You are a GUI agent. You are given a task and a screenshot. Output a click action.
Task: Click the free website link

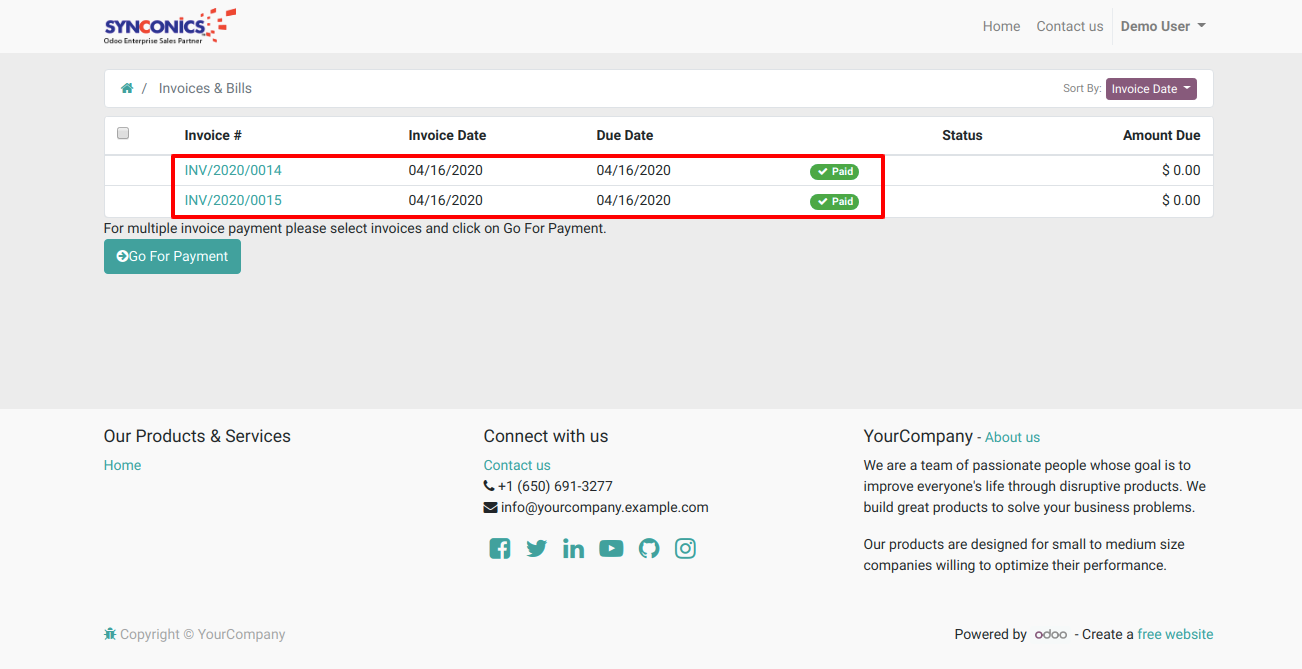click(1175, 634)
